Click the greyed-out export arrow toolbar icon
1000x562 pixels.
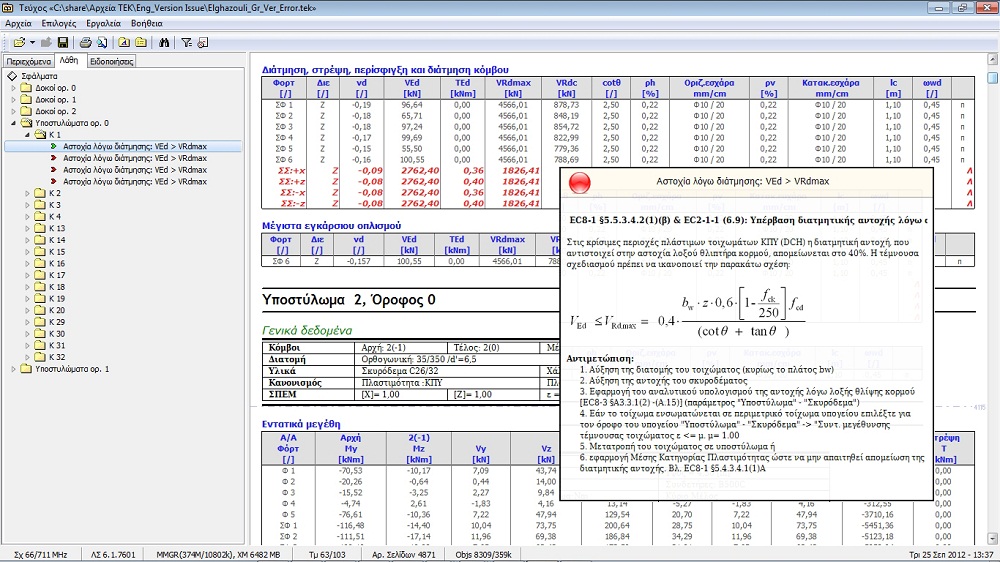pos(47,43)
